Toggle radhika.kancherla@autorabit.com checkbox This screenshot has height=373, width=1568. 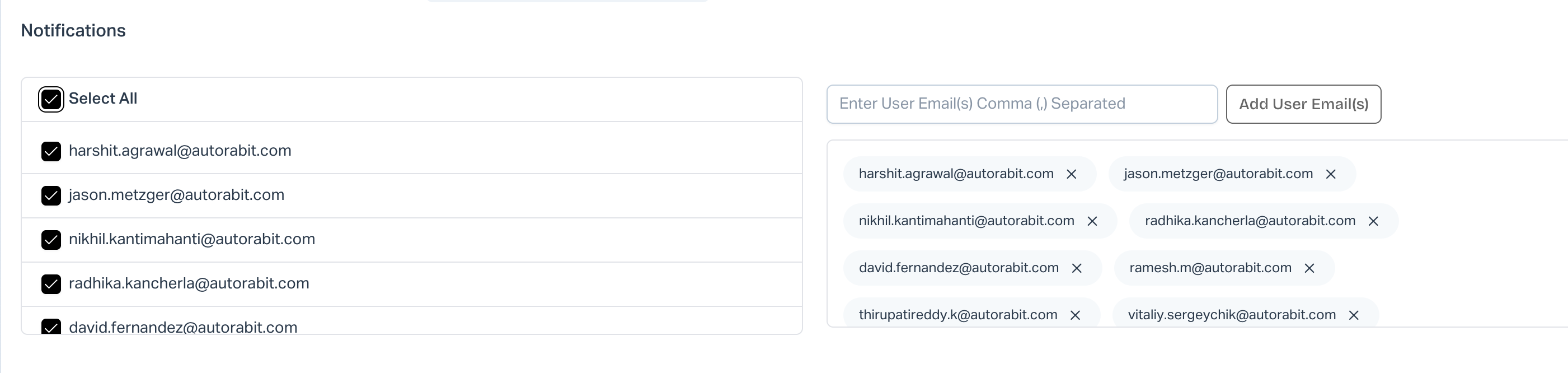coord(51,284)
